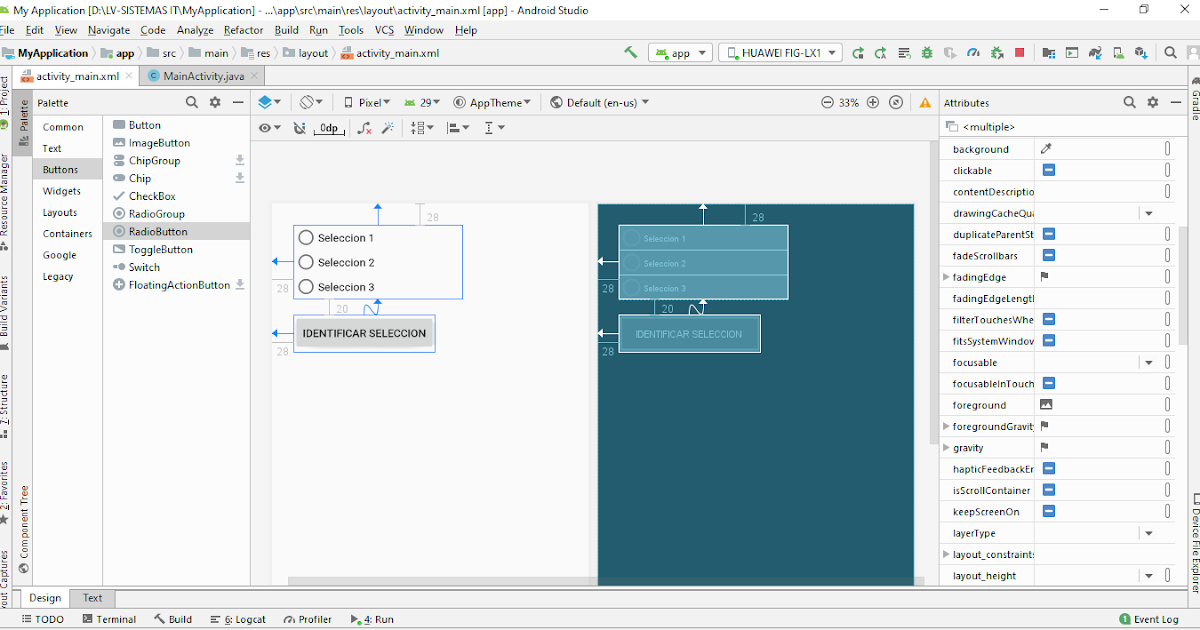This screenshot has width=1200, height=630.
Task: Open the HUAWEI FIG-LX1 device selector
Action: coord(780,53)
